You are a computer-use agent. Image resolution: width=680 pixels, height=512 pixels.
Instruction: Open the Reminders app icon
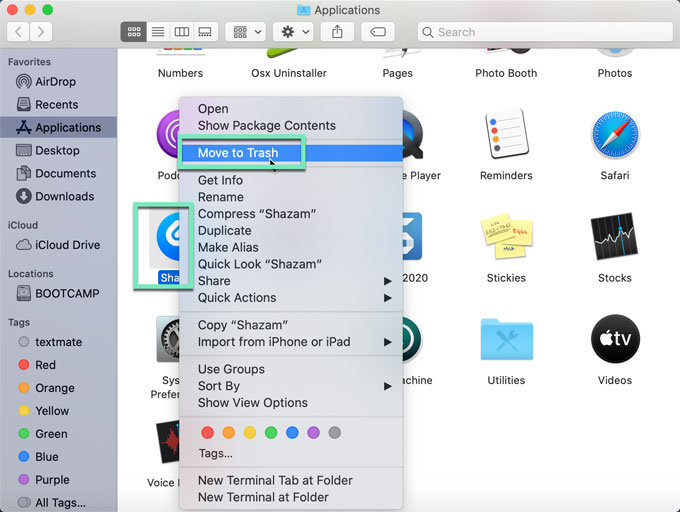tap(505, 136)
